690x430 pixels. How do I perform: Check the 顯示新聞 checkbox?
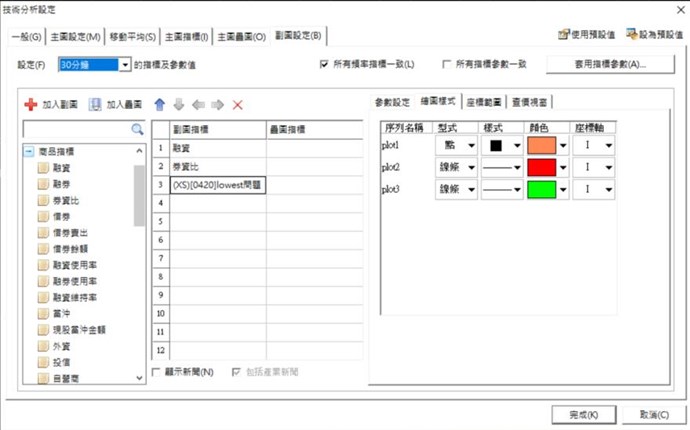(x=156, y=373)
